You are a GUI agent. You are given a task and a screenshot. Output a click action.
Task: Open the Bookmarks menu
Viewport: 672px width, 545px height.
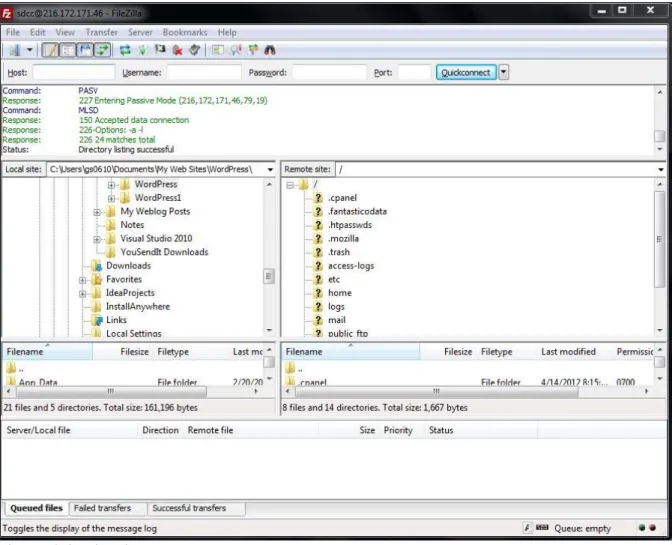coord(185,32)
